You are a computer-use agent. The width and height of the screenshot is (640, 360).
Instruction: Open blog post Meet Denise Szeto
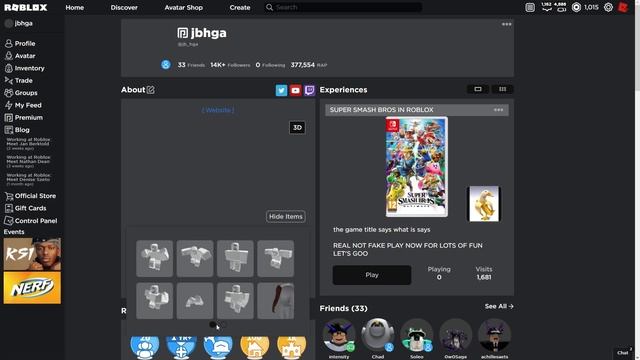coord(29,180)
